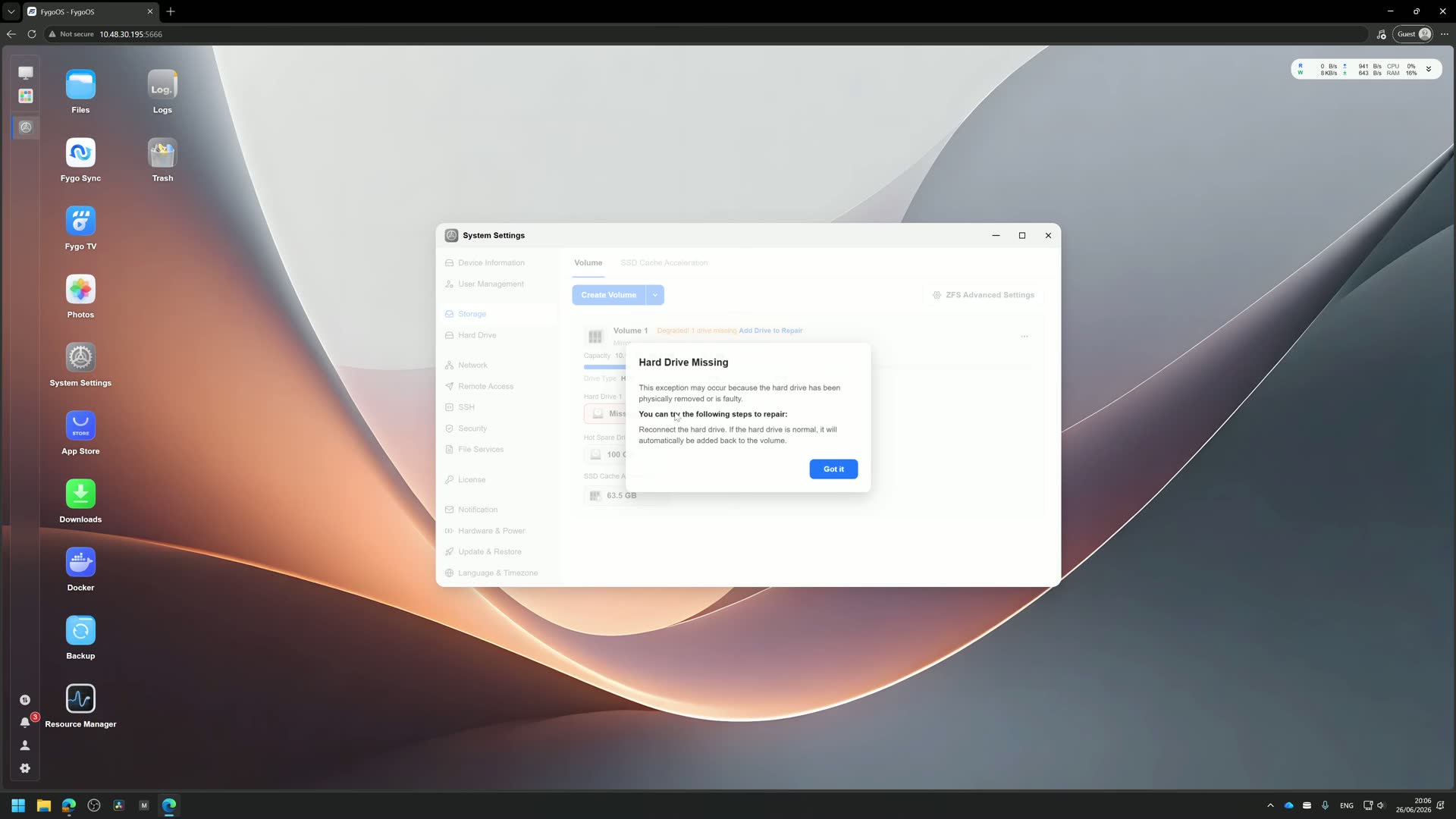Reload the browser page
The image size is (1456, 819).
coord(32,34)
